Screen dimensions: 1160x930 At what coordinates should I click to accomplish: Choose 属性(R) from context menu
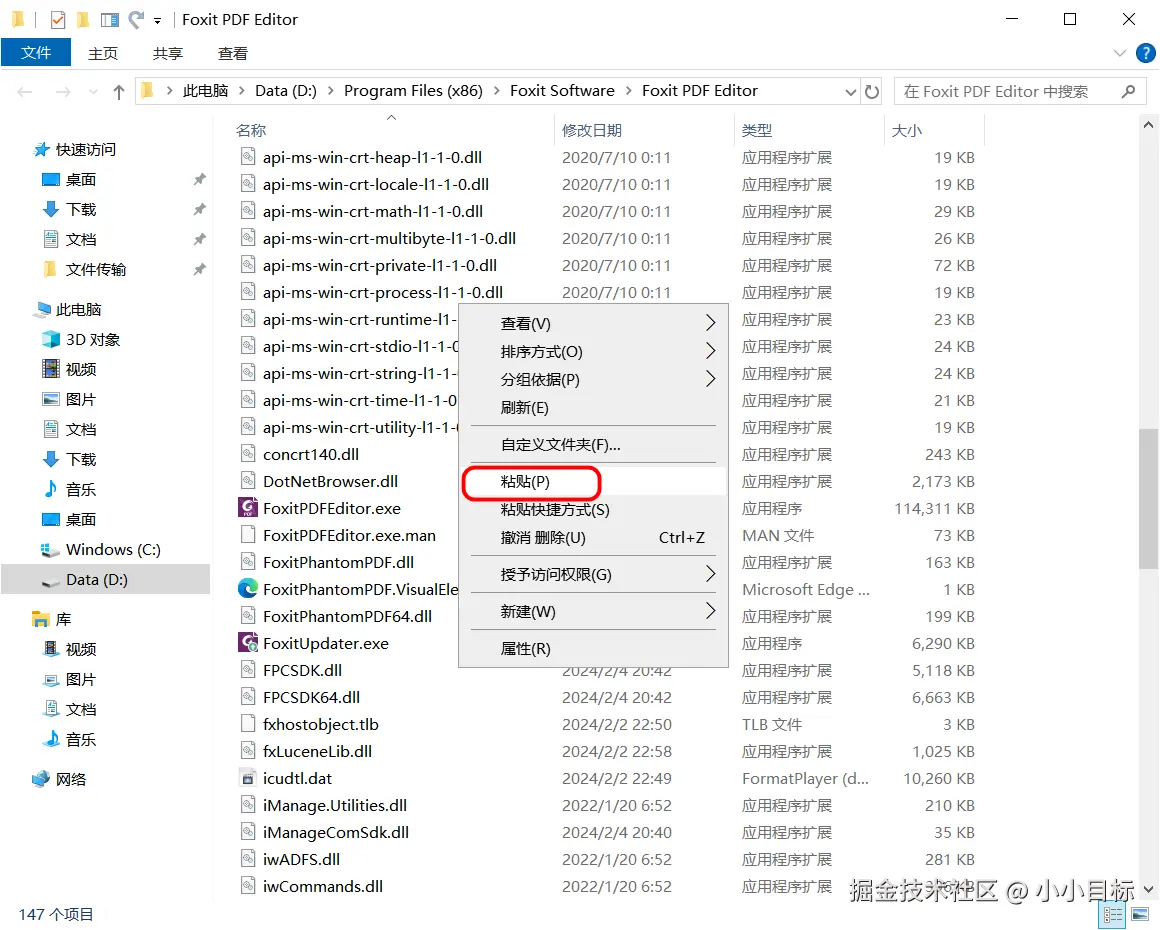[593, 649]
